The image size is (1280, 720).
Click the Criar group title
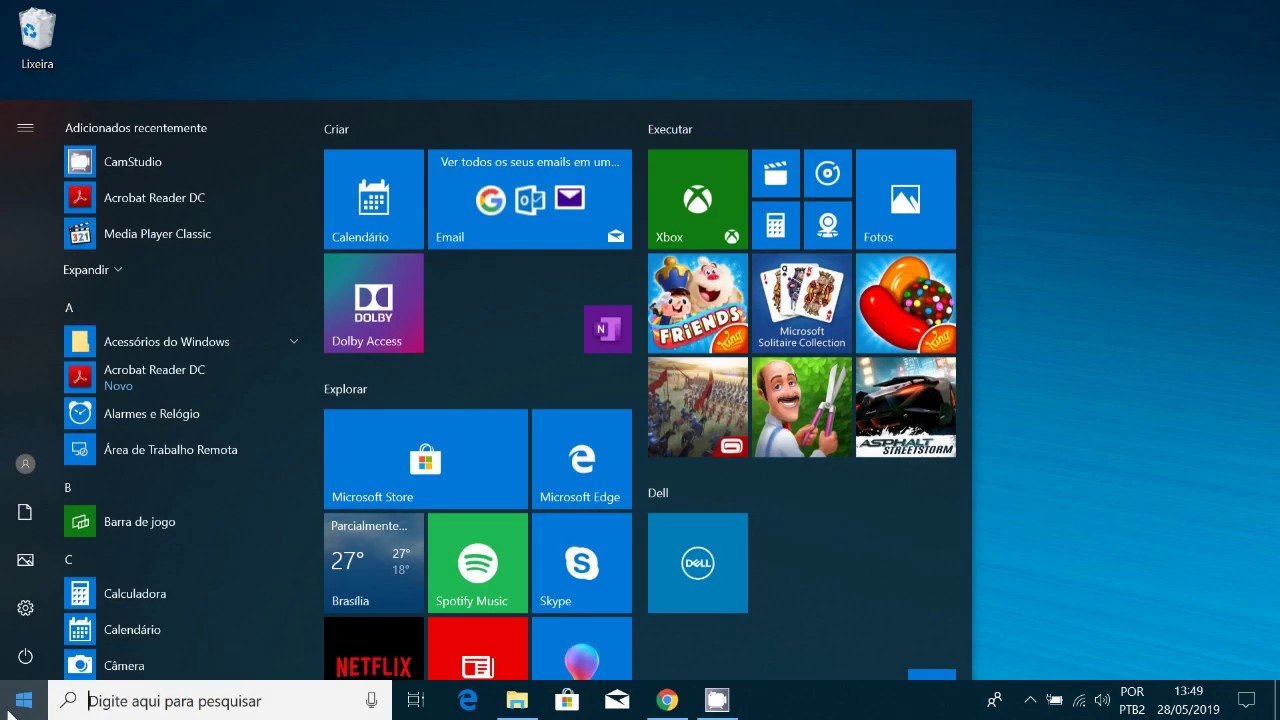pyautogui.click(x=336, y=129)
